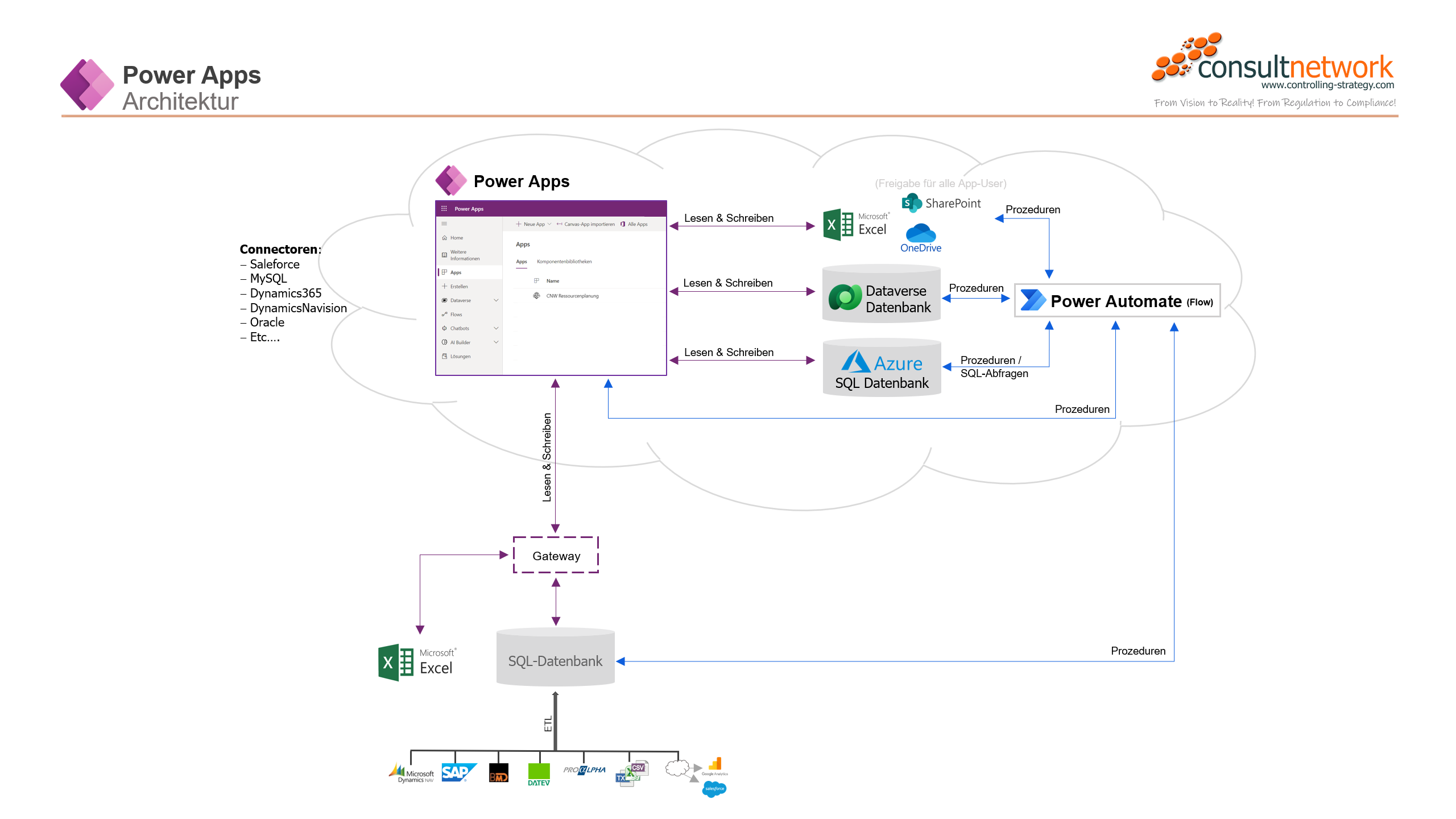Expand the Dataverse section chevron

coord(497,300)
